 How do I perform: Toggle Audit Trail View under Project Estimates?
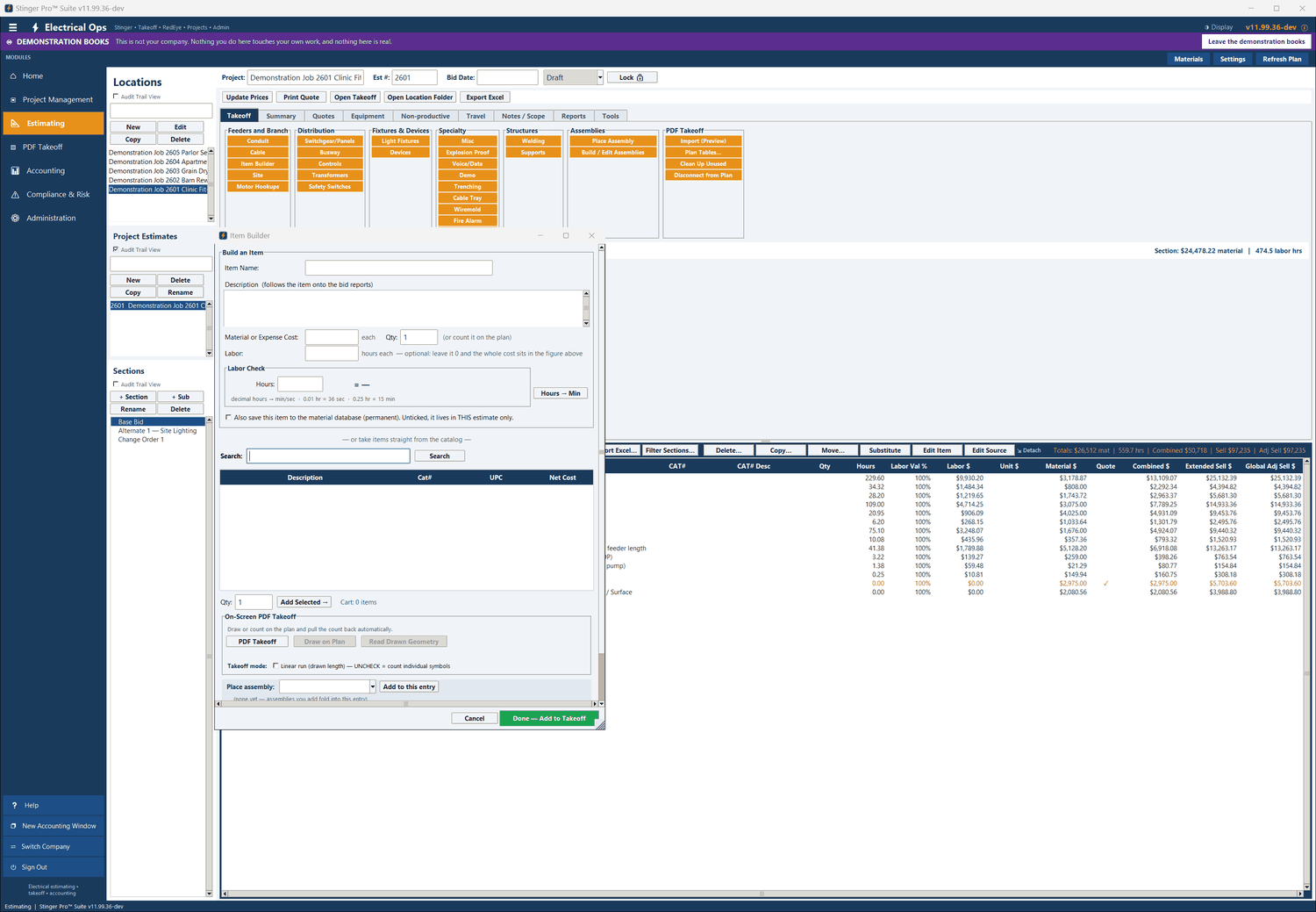[x=116, y=249]
